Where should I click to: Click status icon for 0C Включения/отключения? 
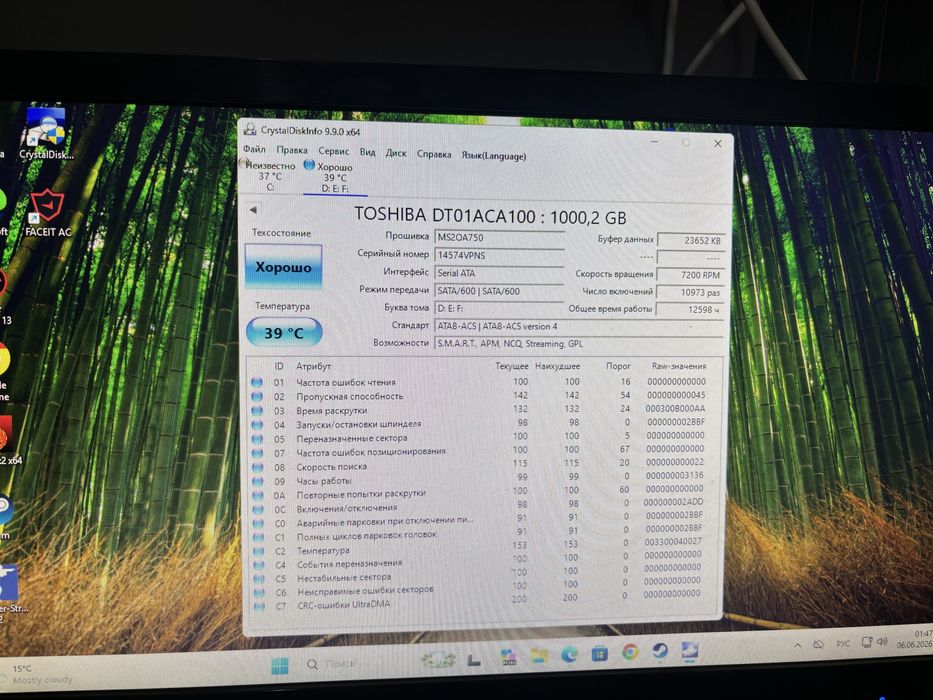coord(258,510)
